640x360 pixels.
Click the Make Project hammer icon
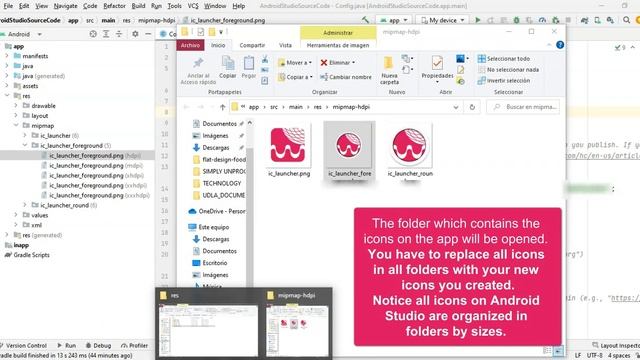point(365,20)
